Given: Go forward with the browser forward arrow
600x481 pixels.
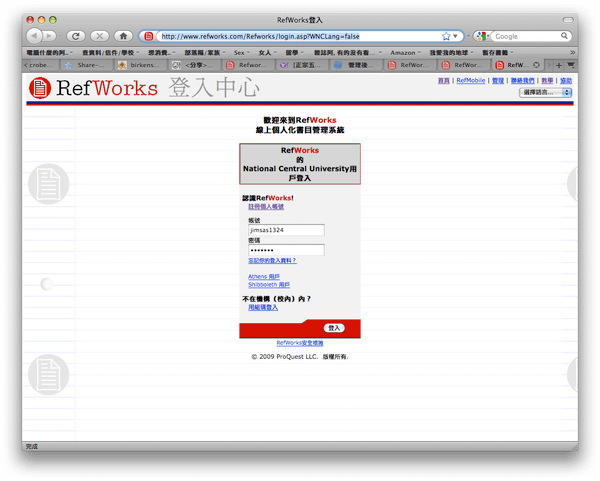Looking at the screenshot, I should 49,36.
